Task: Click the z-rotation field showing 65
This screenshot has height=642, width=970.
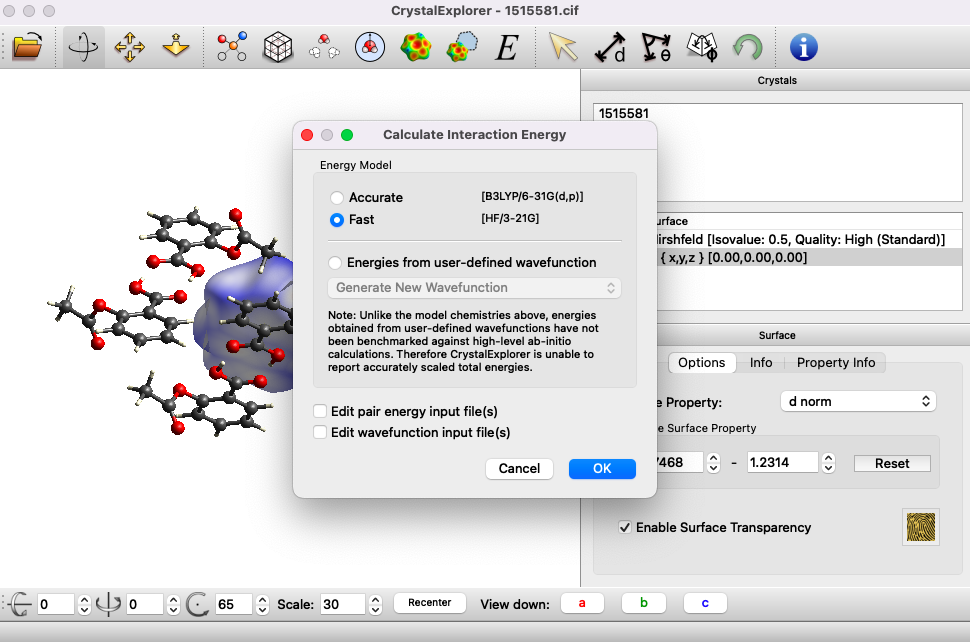Action: point(234,604)
